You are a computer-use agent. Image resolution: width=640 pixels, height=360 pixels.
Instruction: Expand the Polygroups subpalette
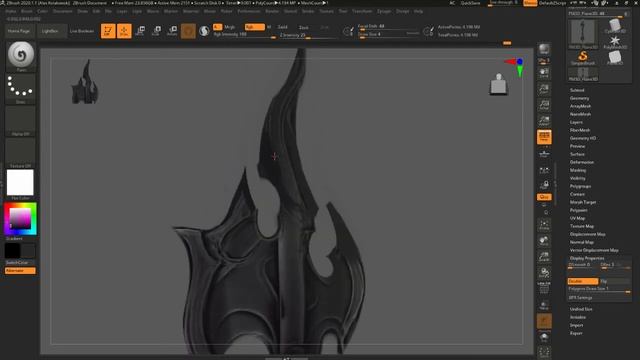point(580,186)
